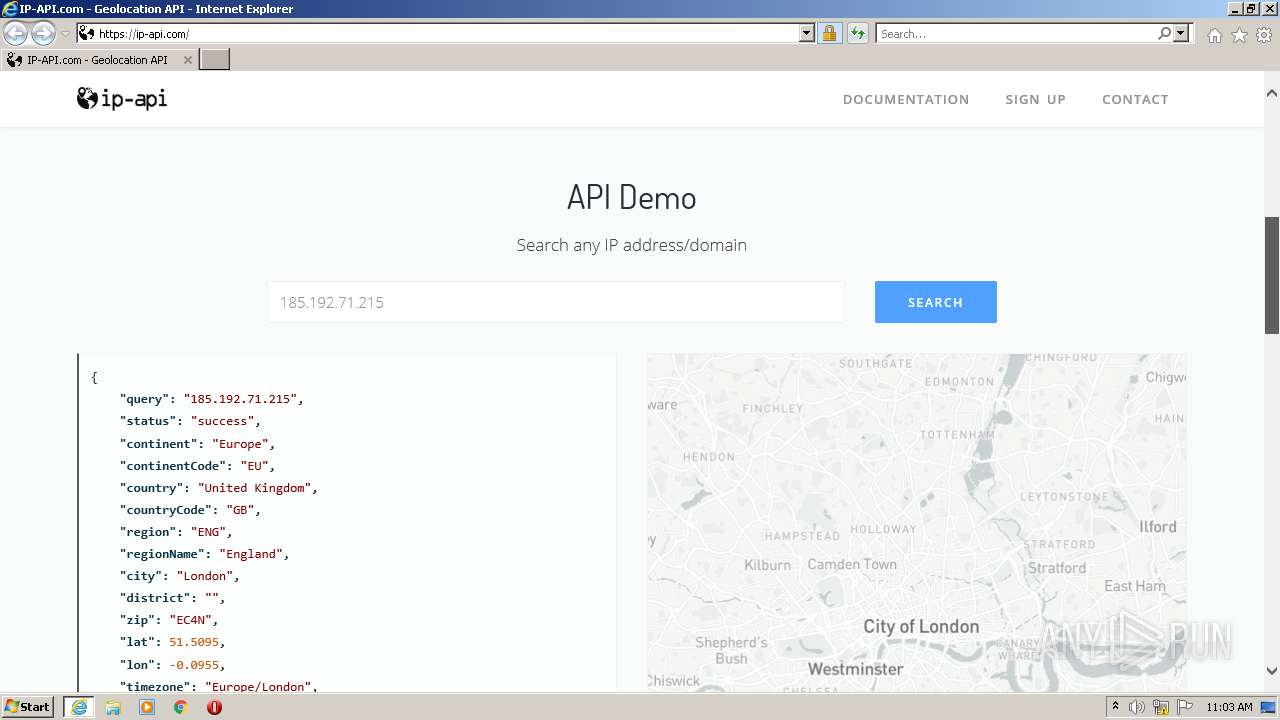Click the -0.0955 longitude value

click(194, 664)
